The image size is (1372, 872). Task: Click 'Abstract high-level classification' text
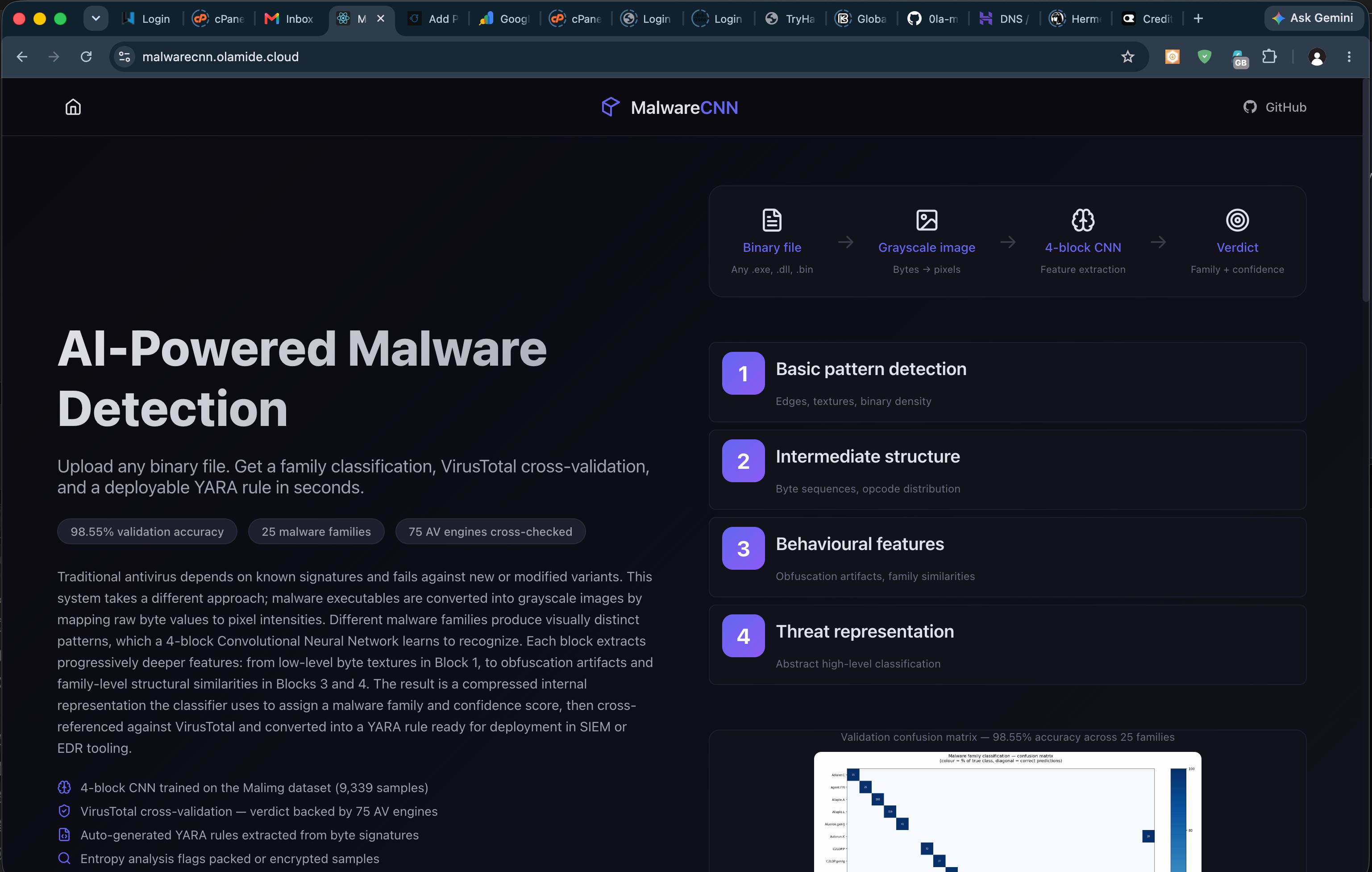(858, 663)
